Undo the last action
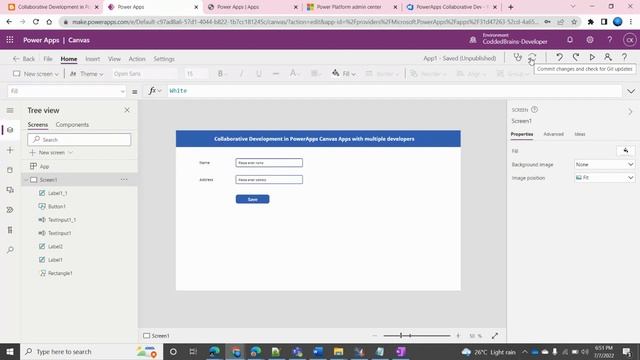The image size is (640, 360). pos(560,58)
